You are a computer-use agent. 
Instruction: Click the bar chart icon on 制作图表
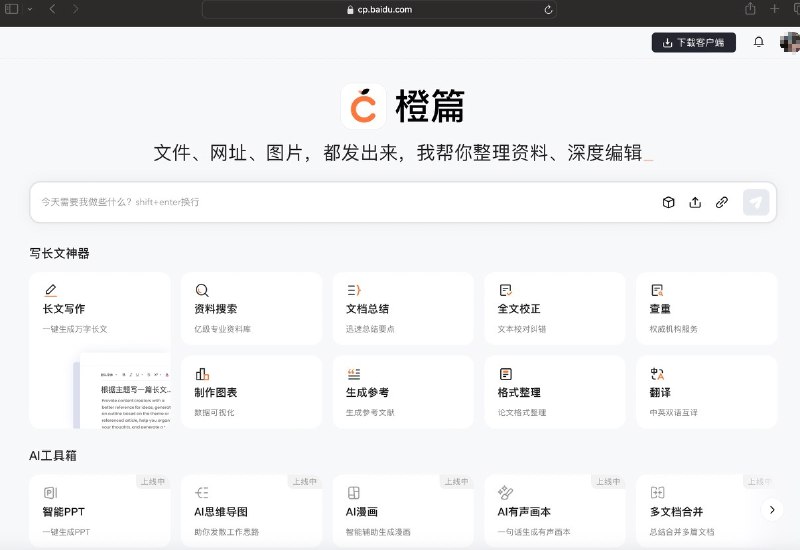click(x=202, y=374)
